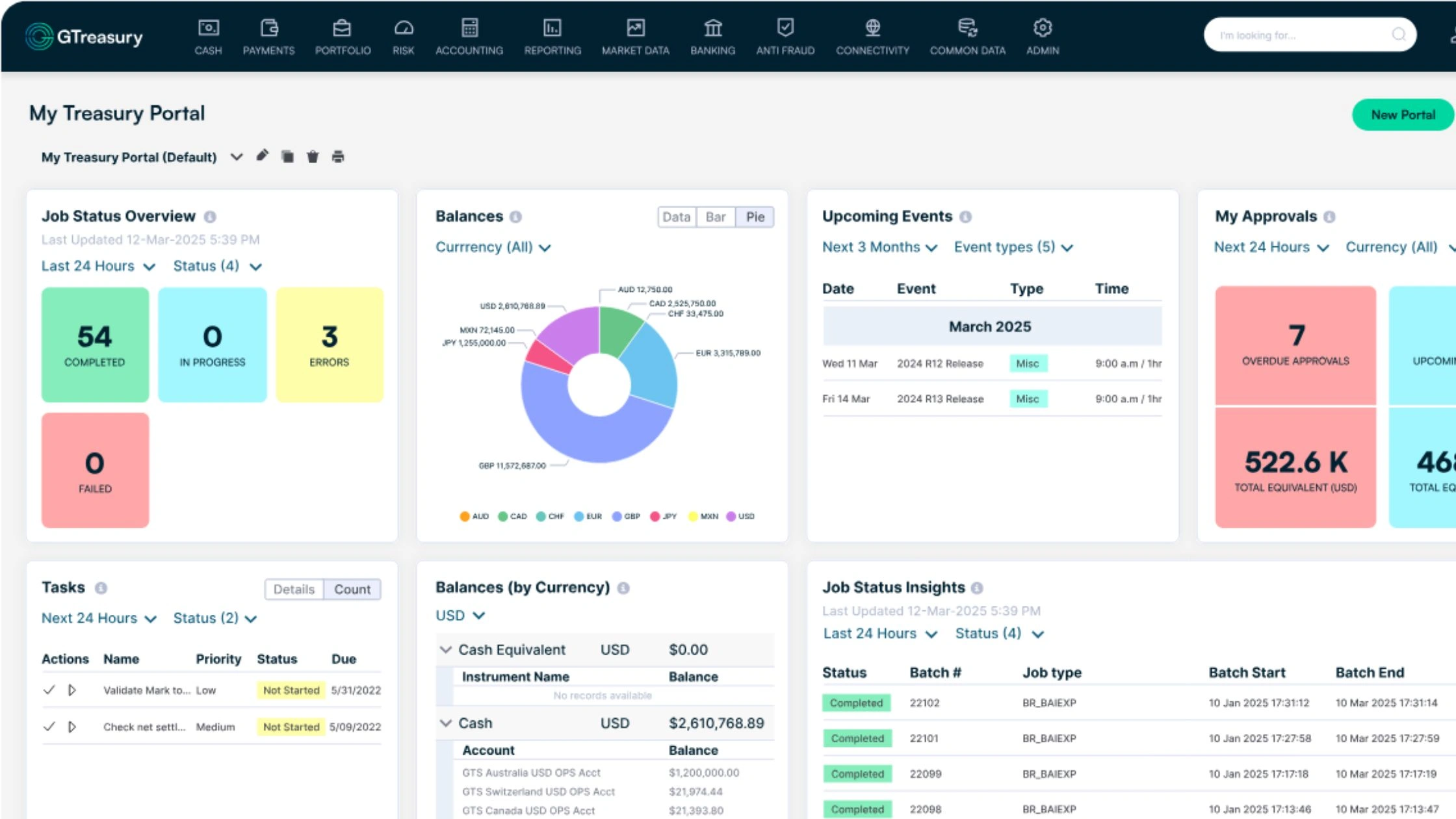This screenshot has width=1456, height=819.
Task: Open the Anti Fraud shield icon
Action: pyautogui.click(x=785, y=28)
